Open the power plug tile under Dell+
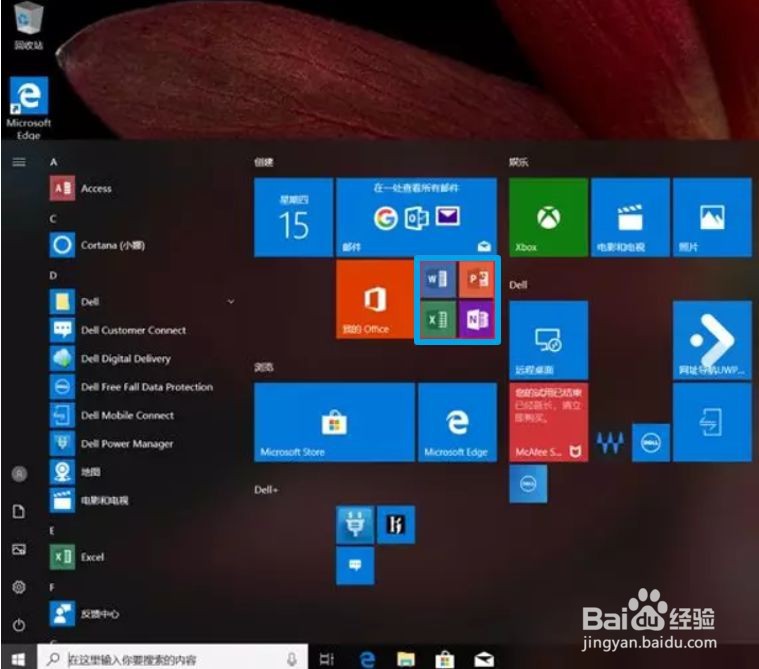The width and height of the screenshot is (759, 669). pyautogui.click(x=355, y=524)
